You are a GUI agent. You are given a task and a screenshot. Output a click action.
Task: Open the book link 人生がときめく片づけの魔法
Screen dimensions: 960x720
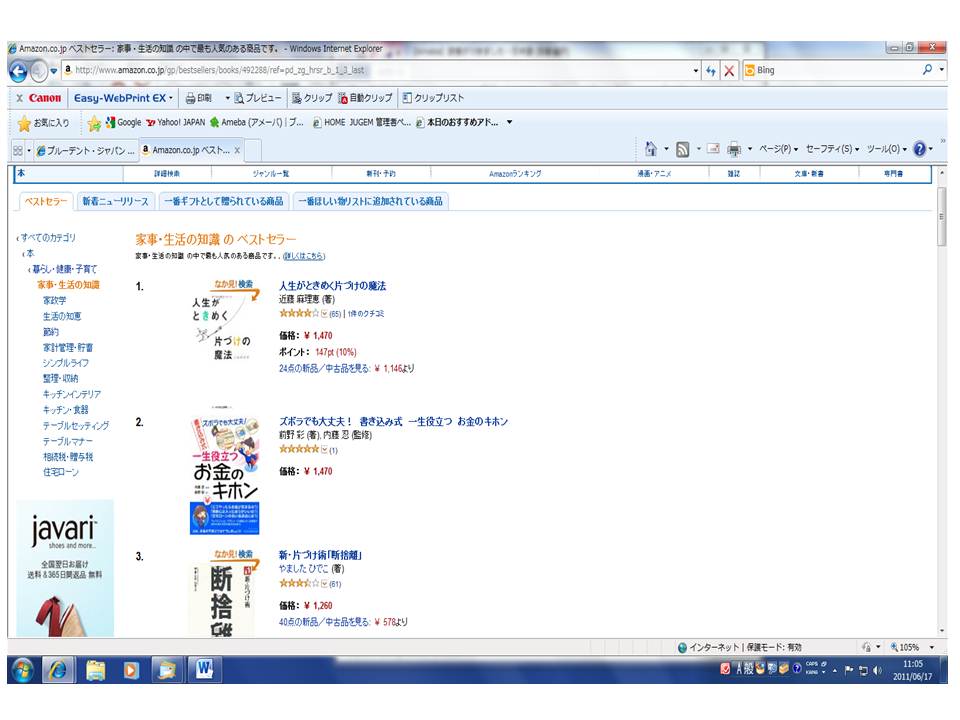click(332, 286)
